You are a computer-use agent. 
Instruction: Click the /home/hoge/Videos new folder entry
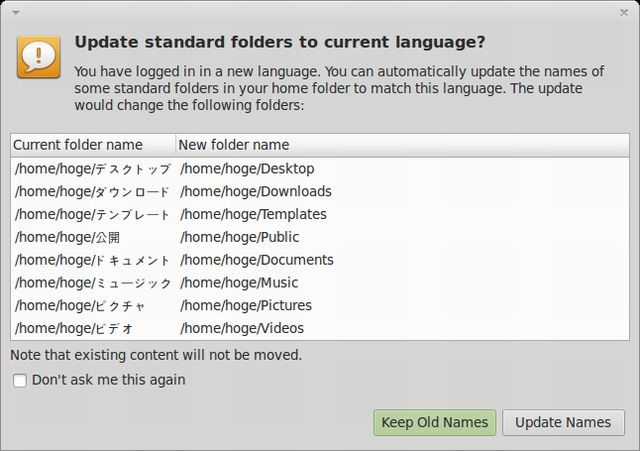point(242,329)
